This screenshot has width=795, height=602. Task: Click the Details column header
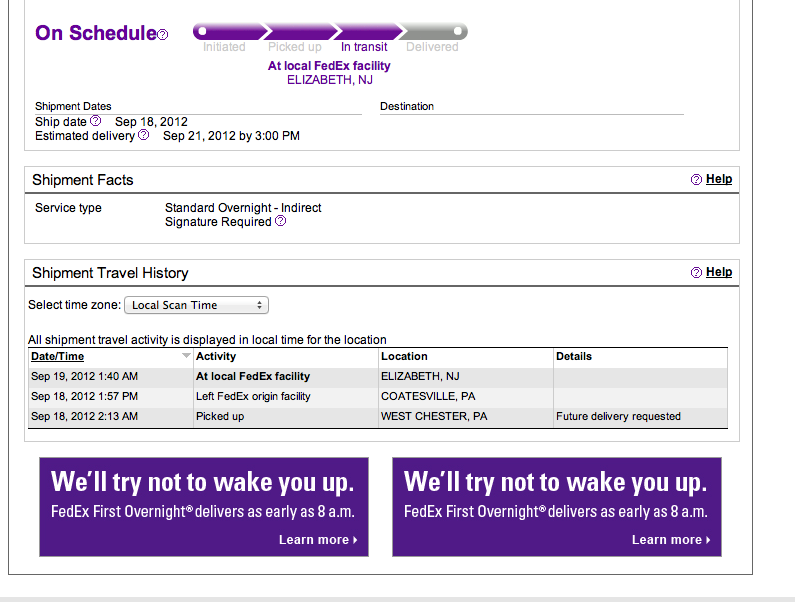(574, 357)
